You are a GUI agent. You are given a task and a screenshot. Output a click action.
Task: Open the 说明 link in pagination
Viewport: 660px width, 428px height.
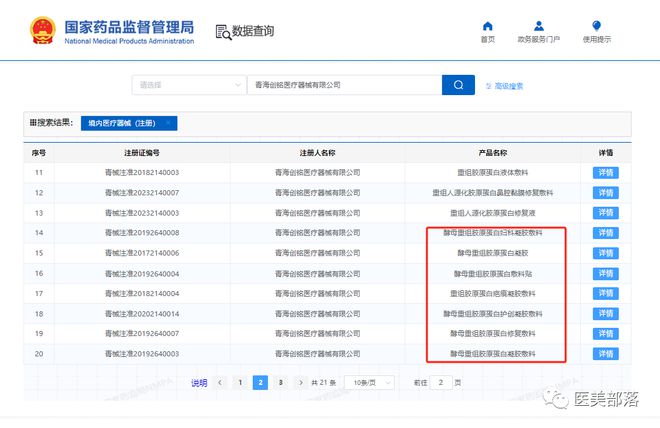pyautogui.click(x=199, y=383)
